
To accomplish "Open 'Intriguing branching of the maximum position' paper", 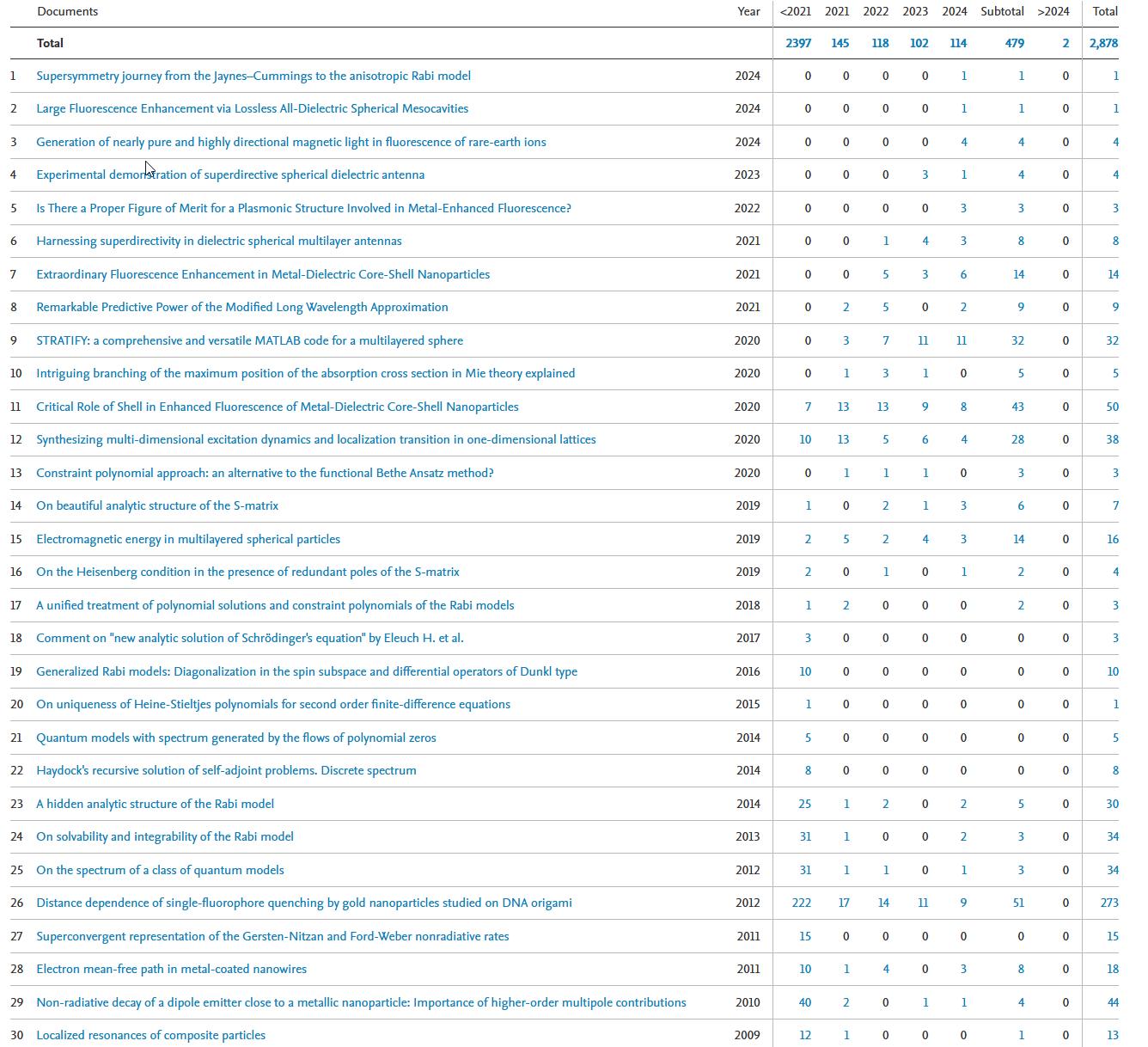I will point(306,373).
